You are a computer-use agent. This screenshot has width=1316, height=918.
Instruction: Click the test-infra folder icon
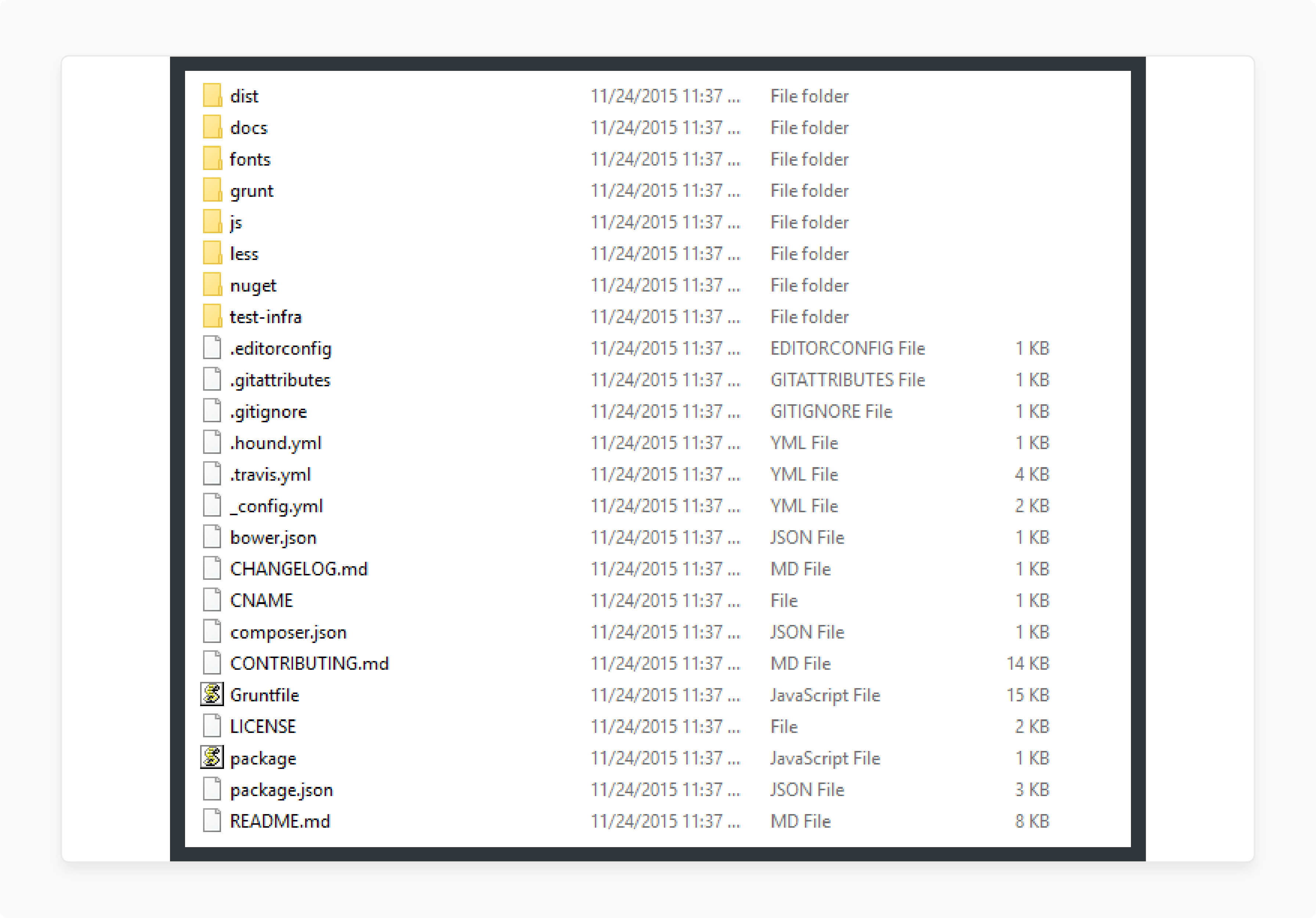(212, 316)
